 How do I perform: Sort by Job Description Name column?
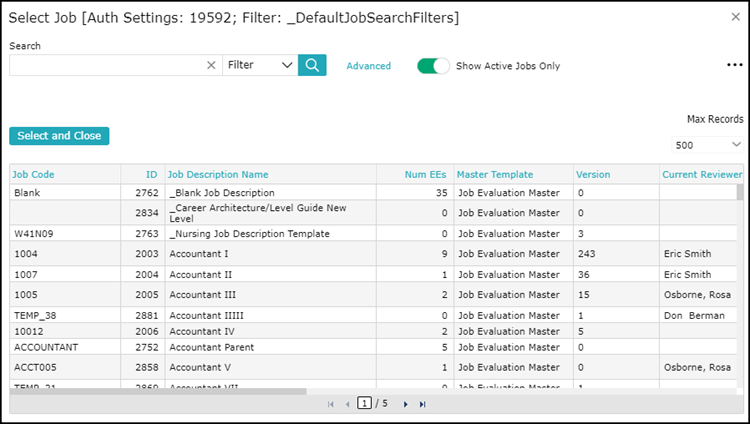218,175
